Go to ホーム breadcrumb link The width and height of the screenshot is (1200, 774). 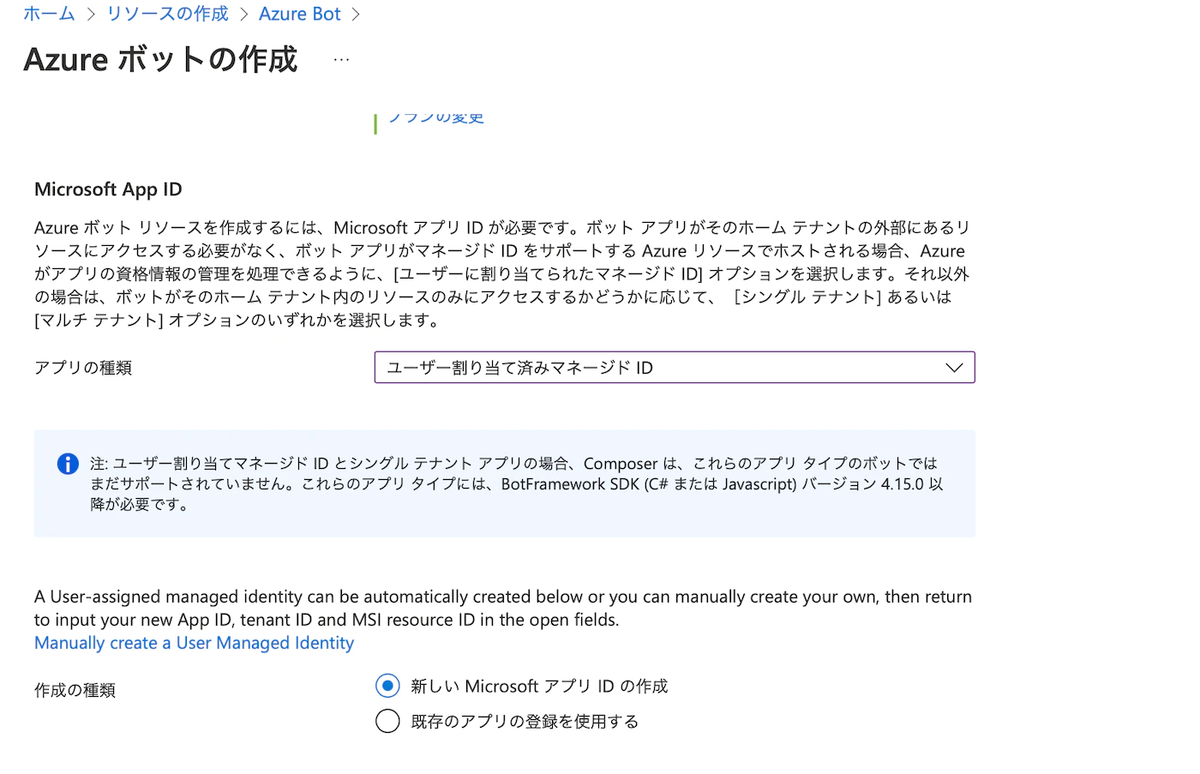tap(48, 14)
